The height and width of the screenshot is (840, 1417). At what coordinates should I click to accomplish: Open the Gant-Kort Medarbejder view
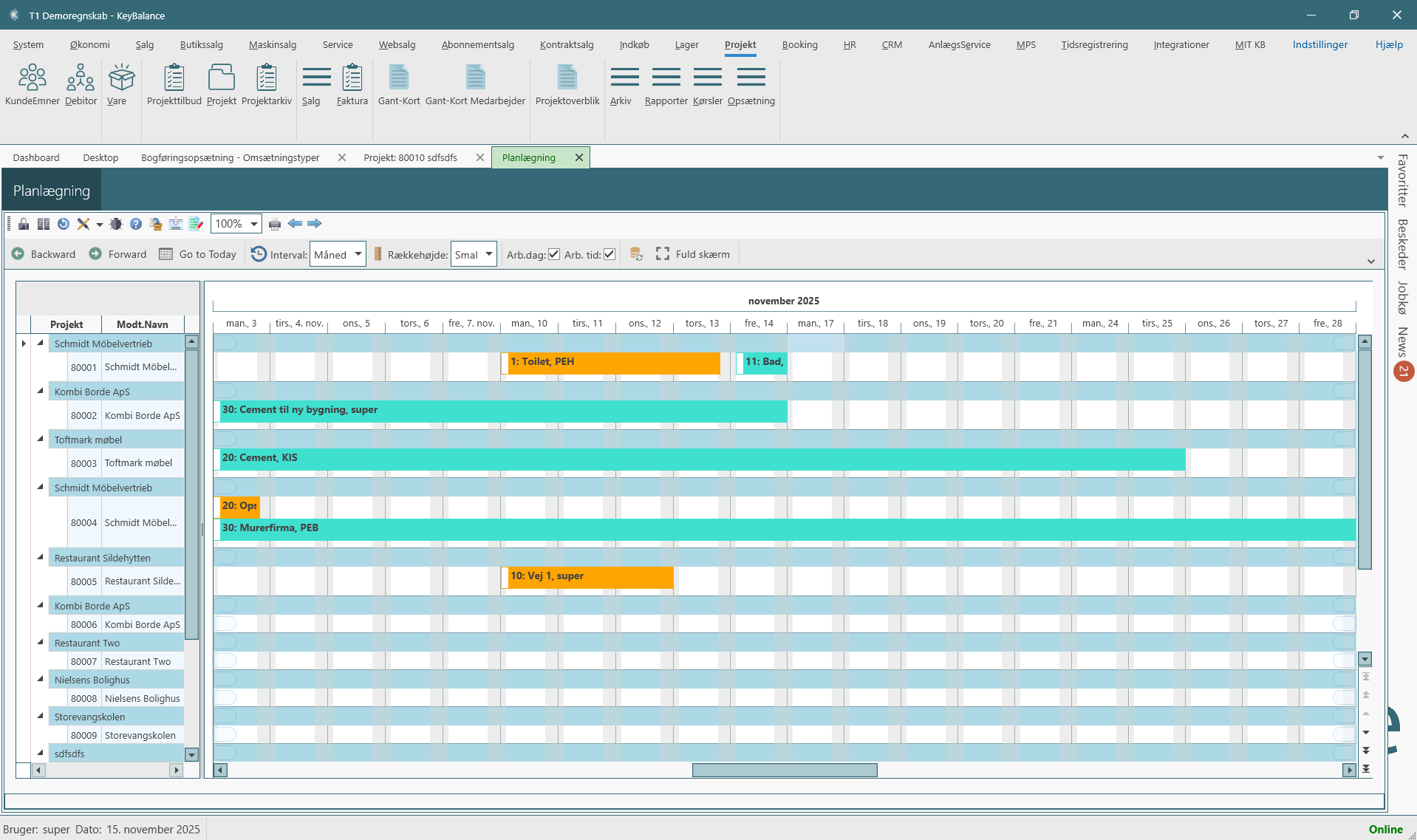(475, 85)
